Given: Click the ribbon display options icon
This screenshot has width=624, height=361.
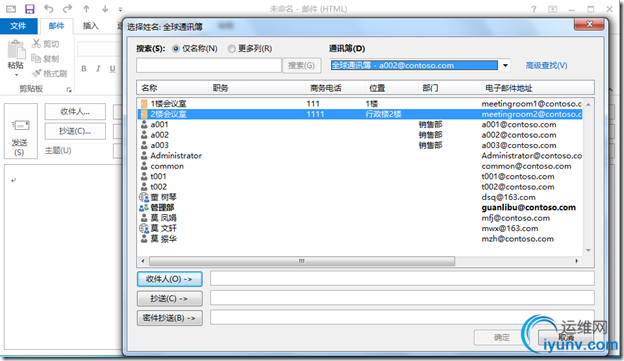Looking at the screenshot, I should coord(553,9).
